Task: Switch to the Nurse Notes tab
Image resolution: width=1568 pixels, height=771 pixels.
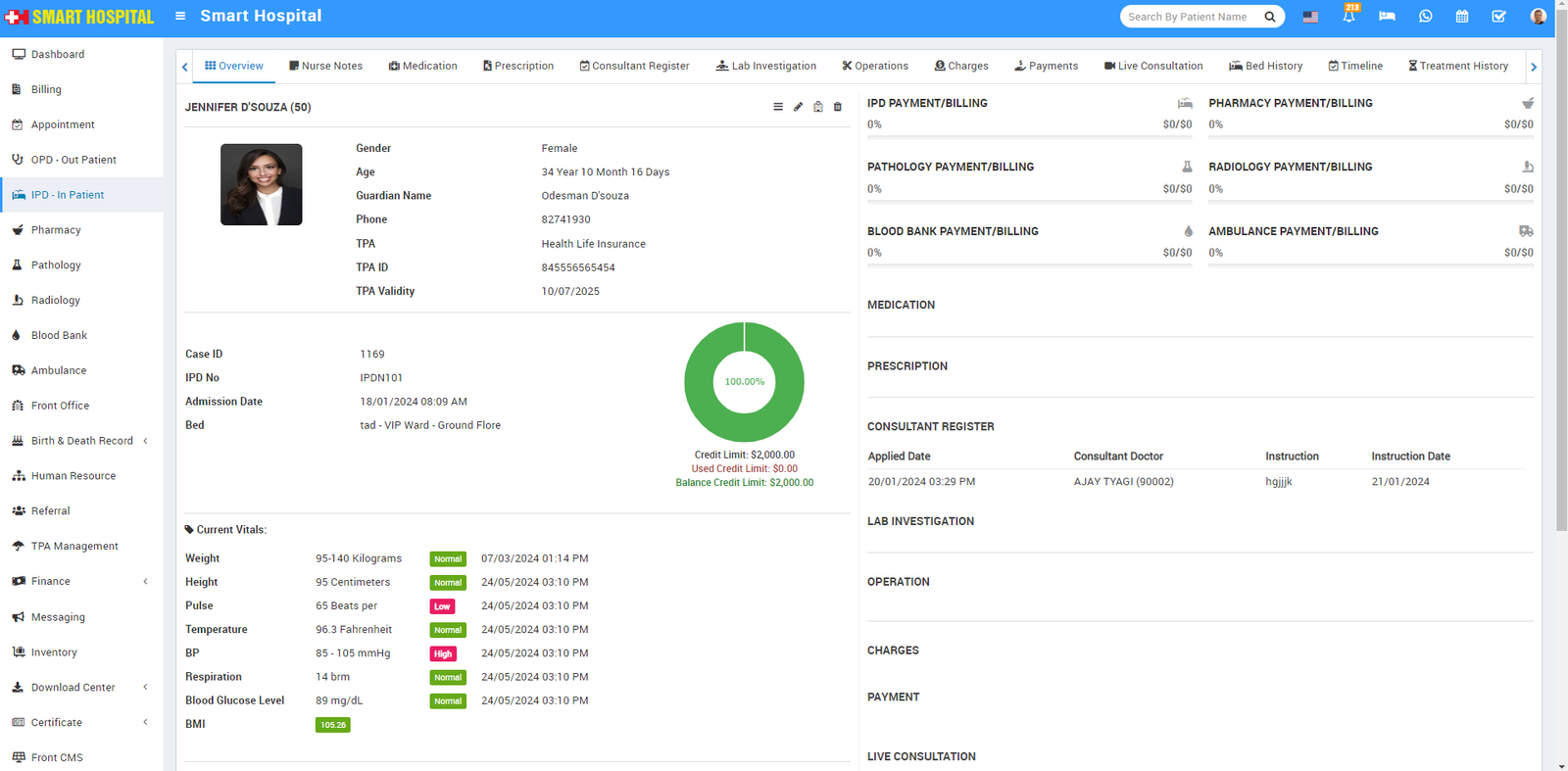Action: point(325,66)
